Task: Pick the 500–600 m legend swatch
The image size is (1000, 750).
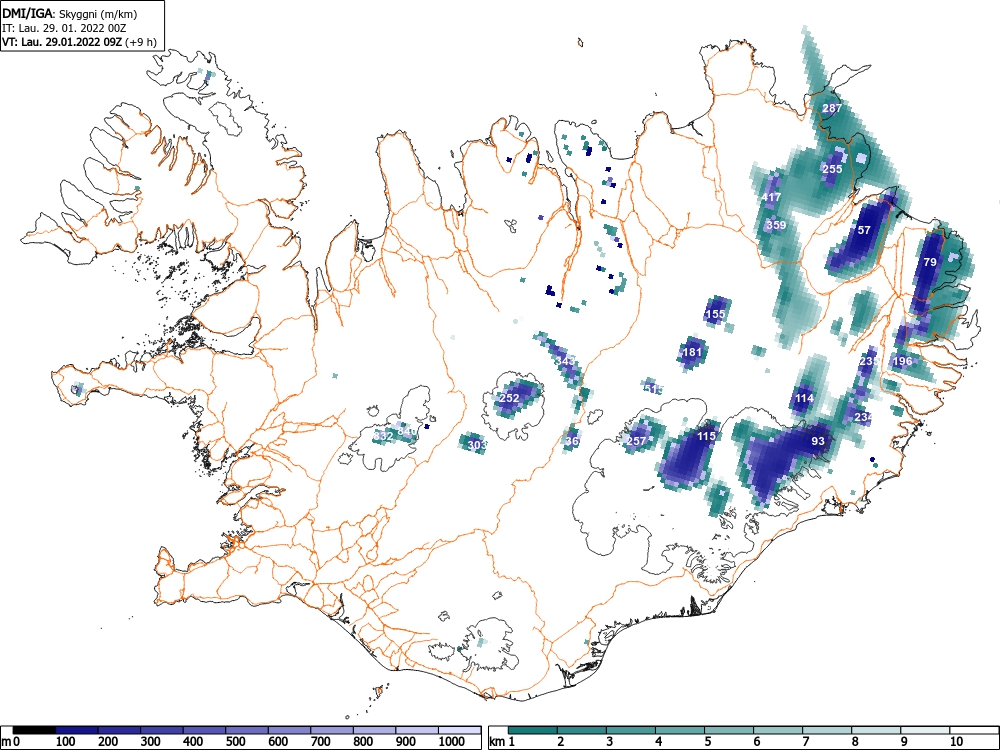Action: [x=247, y=730]
